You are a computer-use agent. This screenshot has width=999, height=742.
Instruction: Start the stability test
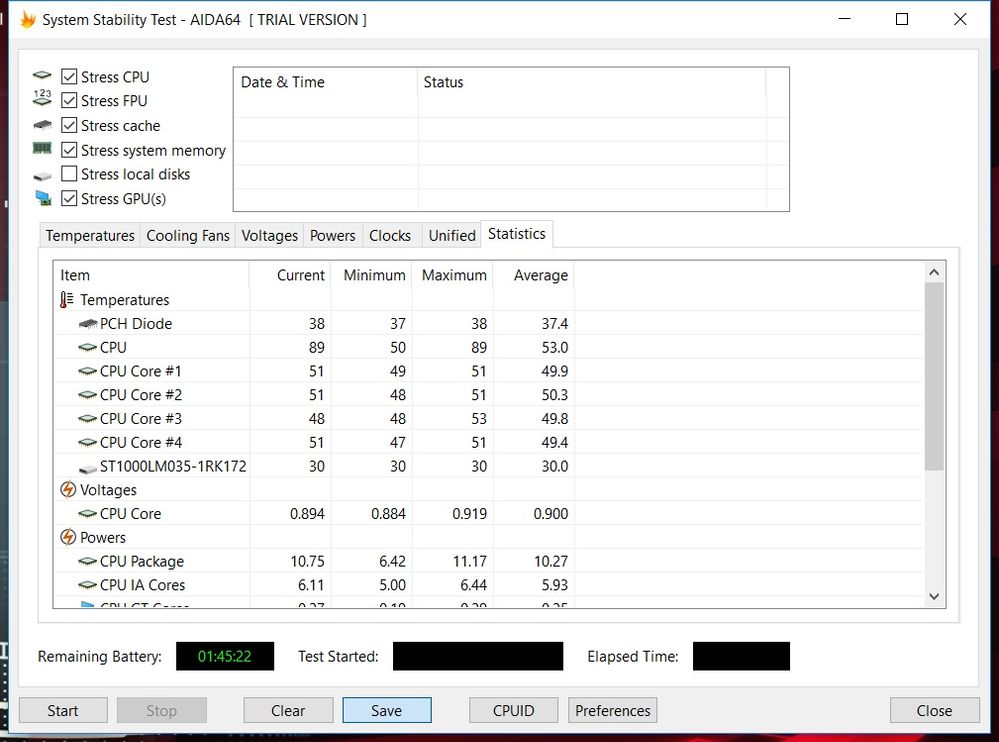[63, 710]
